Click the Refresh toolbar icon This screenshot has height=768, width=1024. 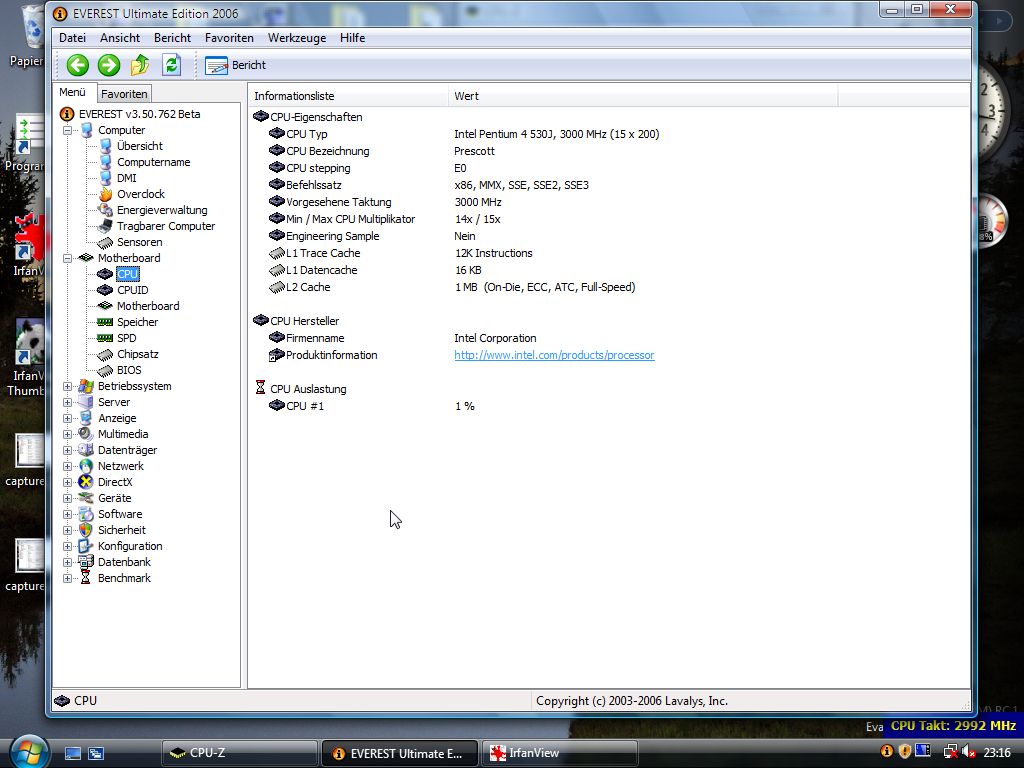(x=171, y=65)
